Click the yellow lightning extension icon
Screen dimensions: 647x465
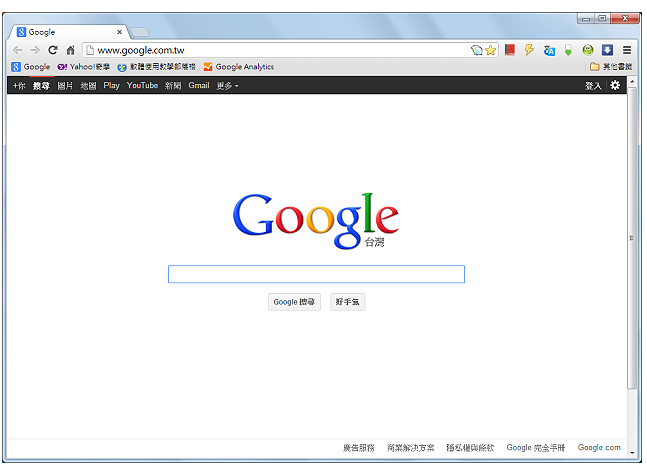[x=529, y=50]
